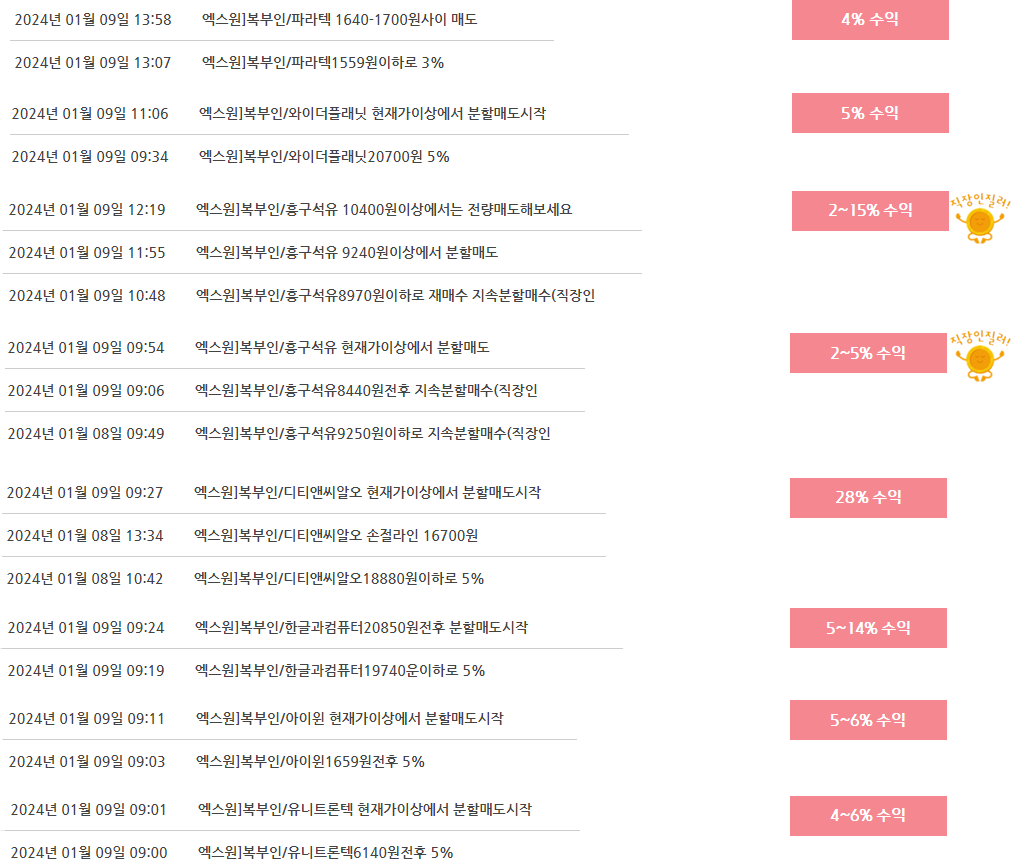Viewport: 1016px width, 867px height.
Task: Click sun mascot icon beside 2~5% 수익
Action: [980, 355]
